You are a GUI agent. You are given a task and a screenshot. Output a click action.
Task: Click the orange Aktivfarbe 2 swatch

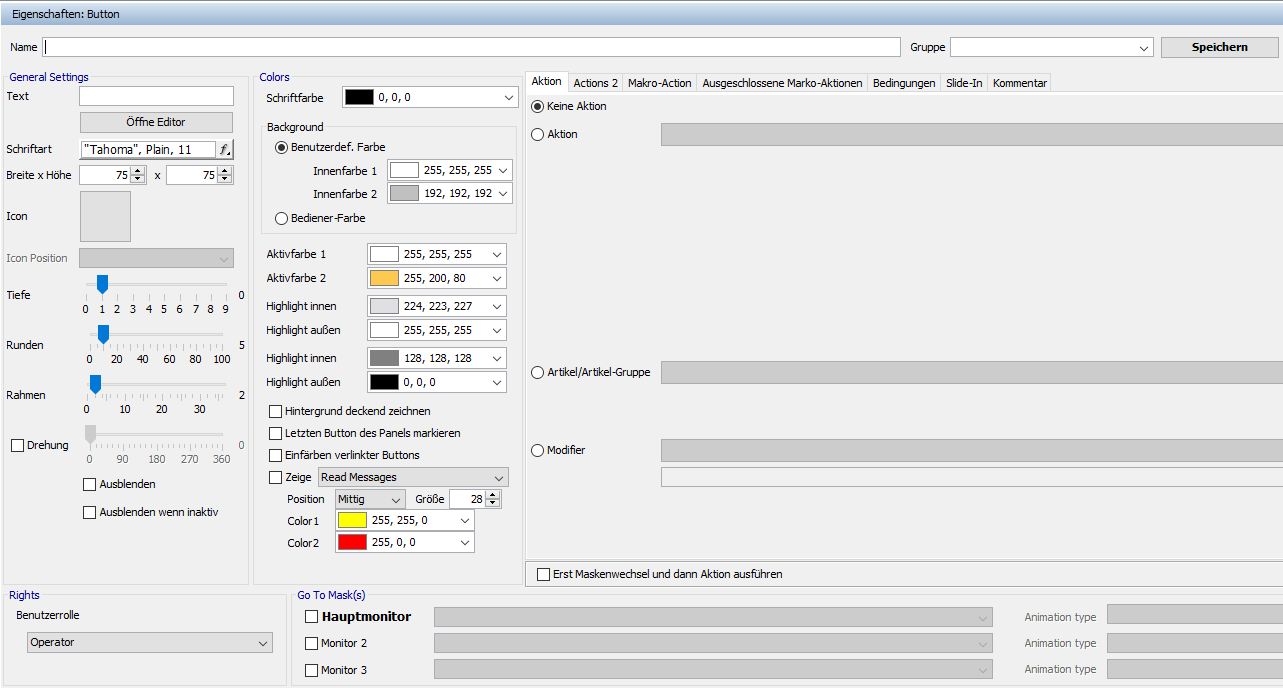tap(384, 278)
